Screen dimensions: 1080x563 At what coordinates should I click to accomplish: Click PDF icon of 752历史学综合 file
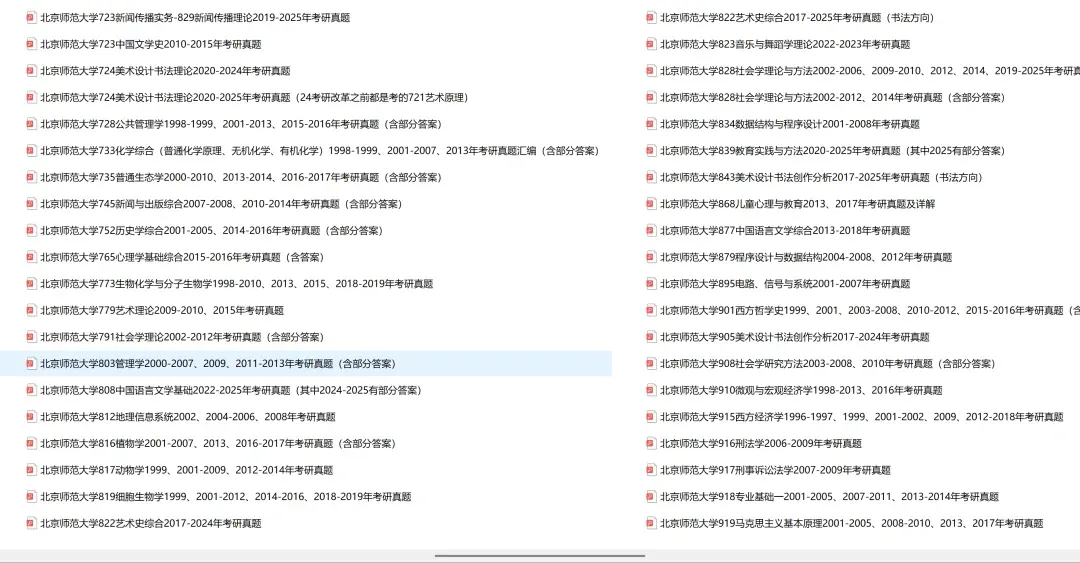pyautogui.click(x=31, y=230)
